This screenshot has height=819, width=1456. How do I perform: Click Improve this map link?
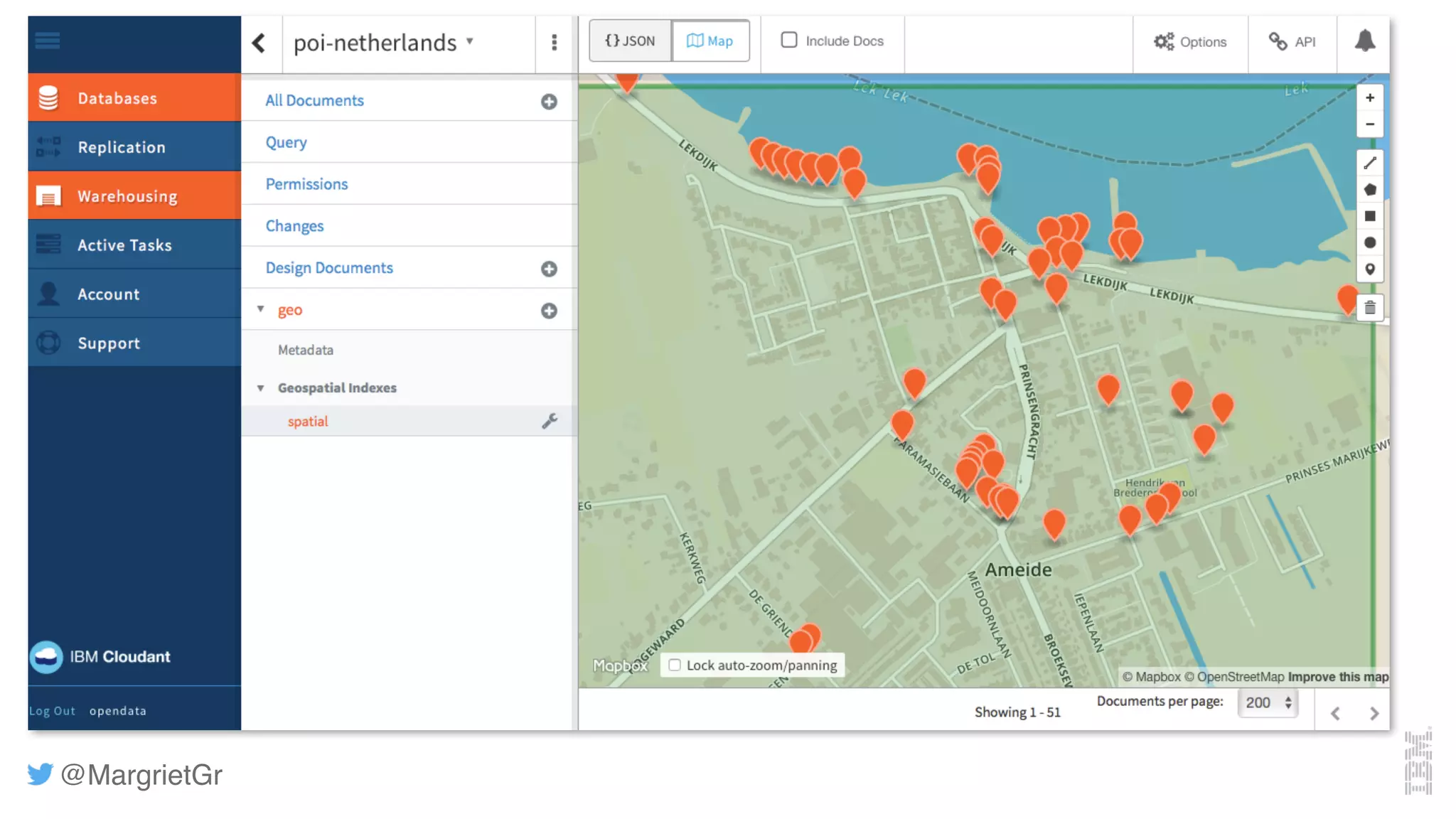(1338, 677)
